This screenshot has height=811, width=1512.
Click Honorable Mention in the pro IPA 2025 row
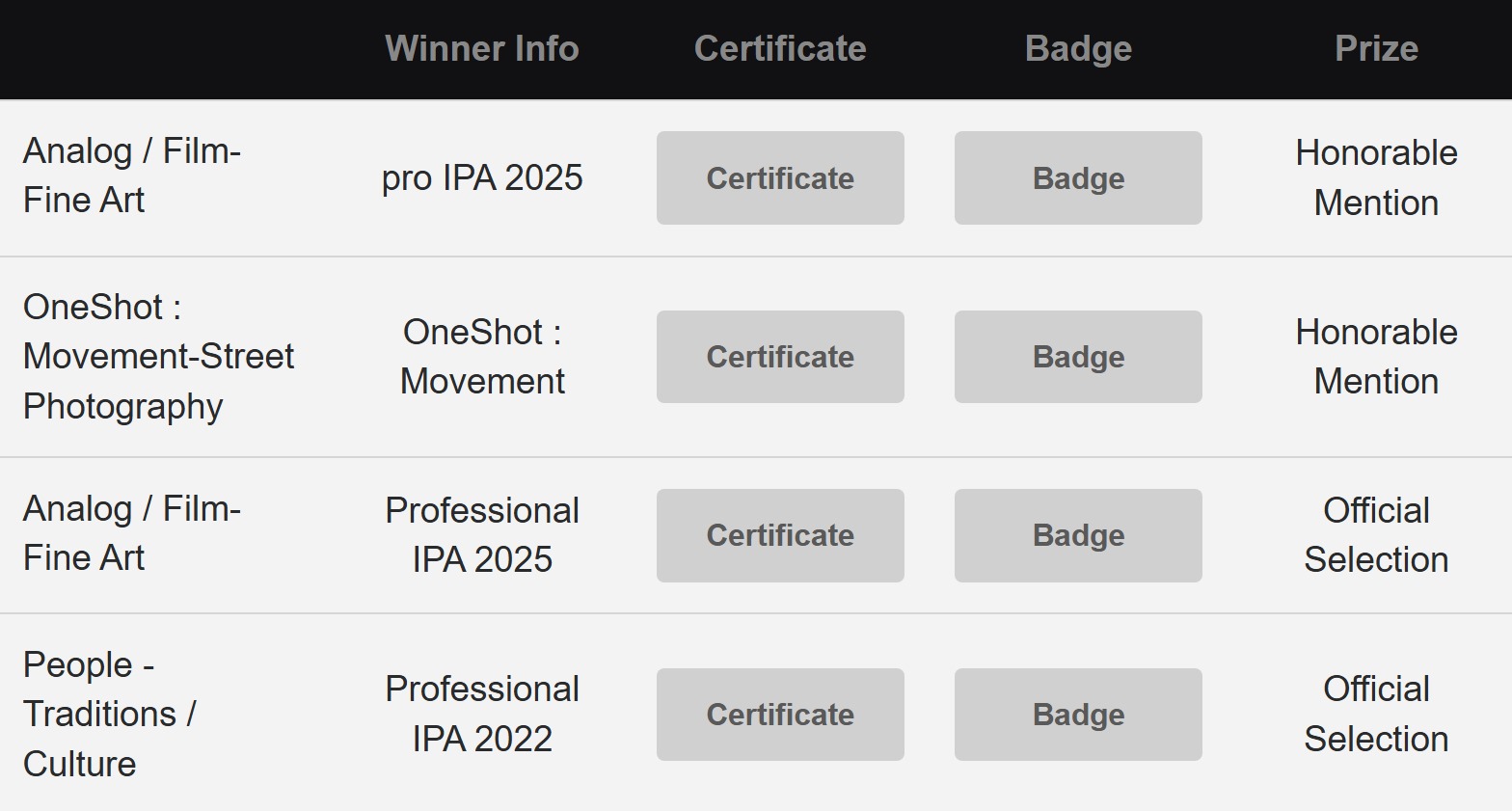[1376, 178]
